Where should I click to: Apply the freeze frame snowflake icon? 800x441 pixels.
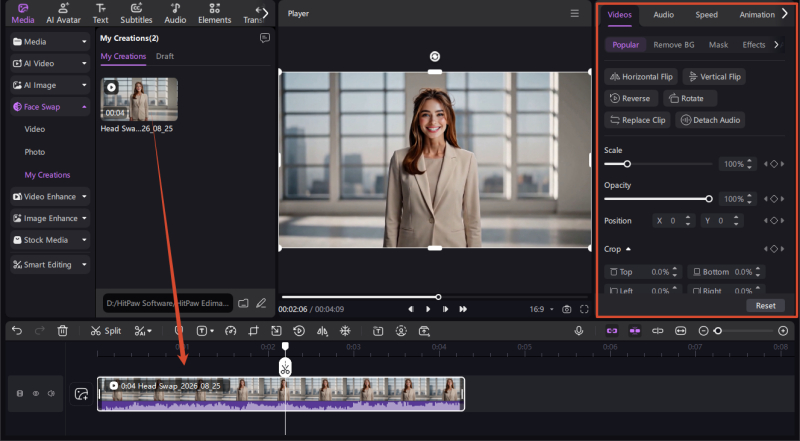(345, 331)
